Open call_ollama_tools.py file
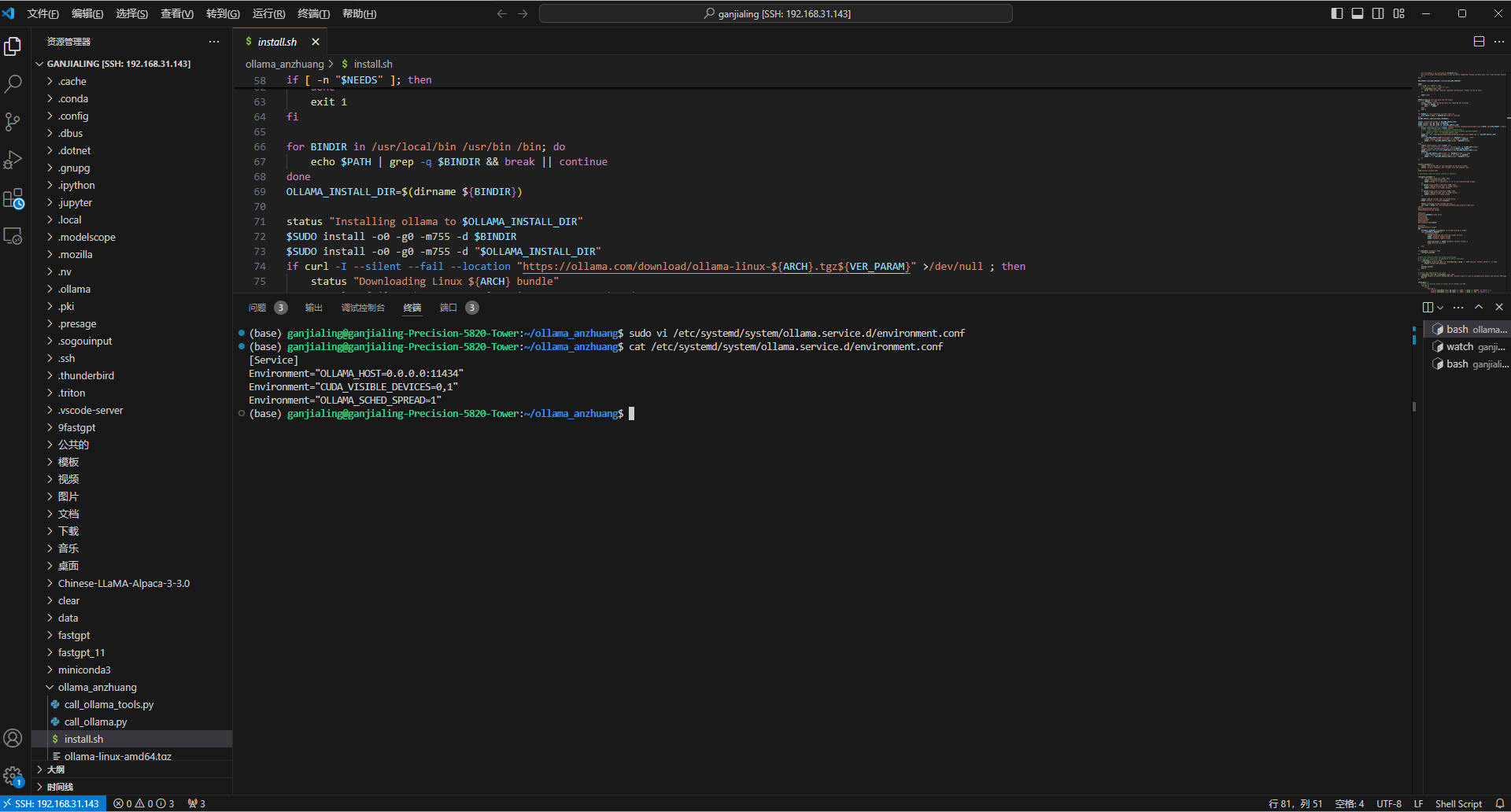Screen dimensions: 1511x812 tap(131, 704)
